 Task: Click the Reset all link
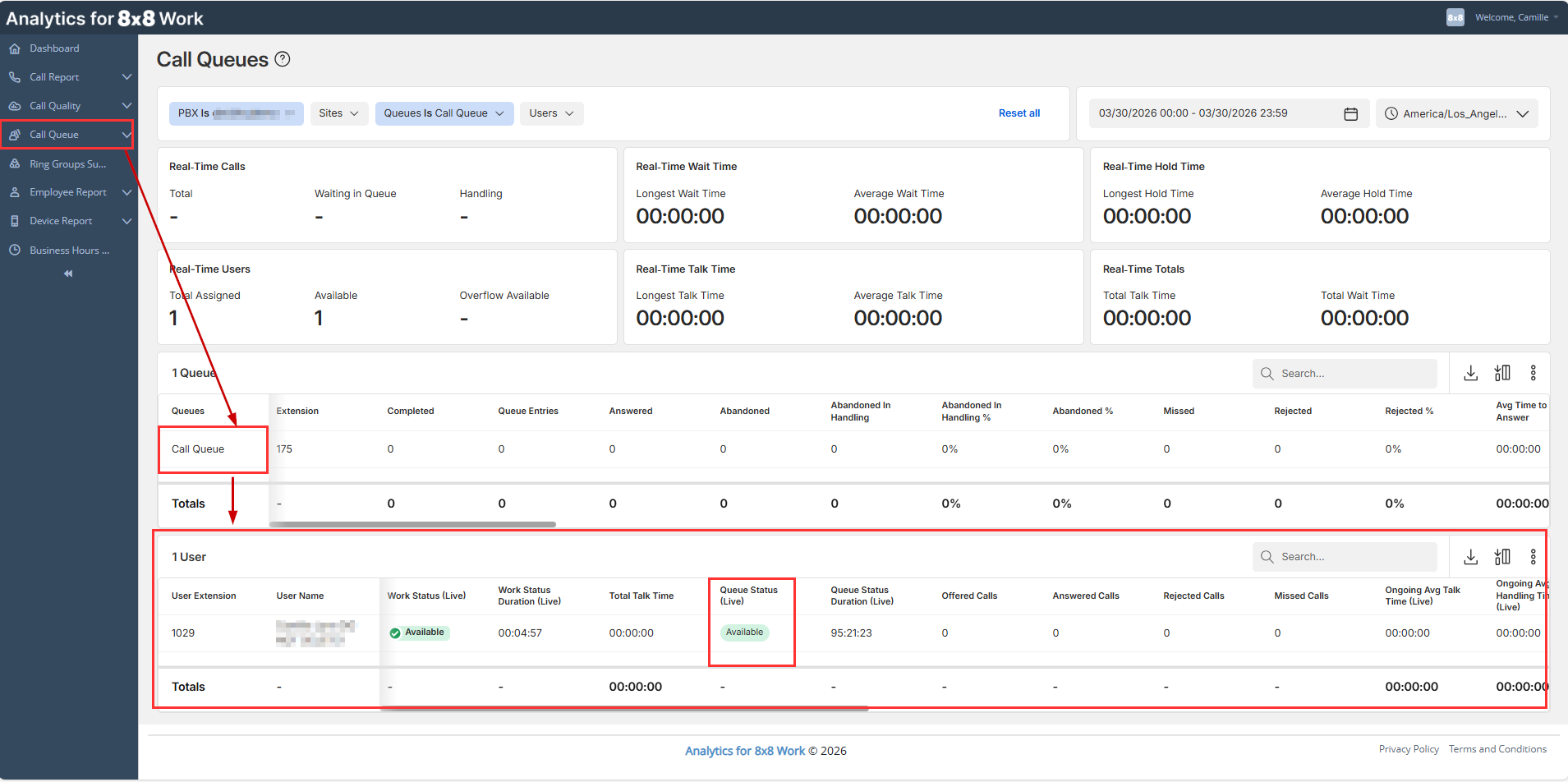pos(1019,113)
